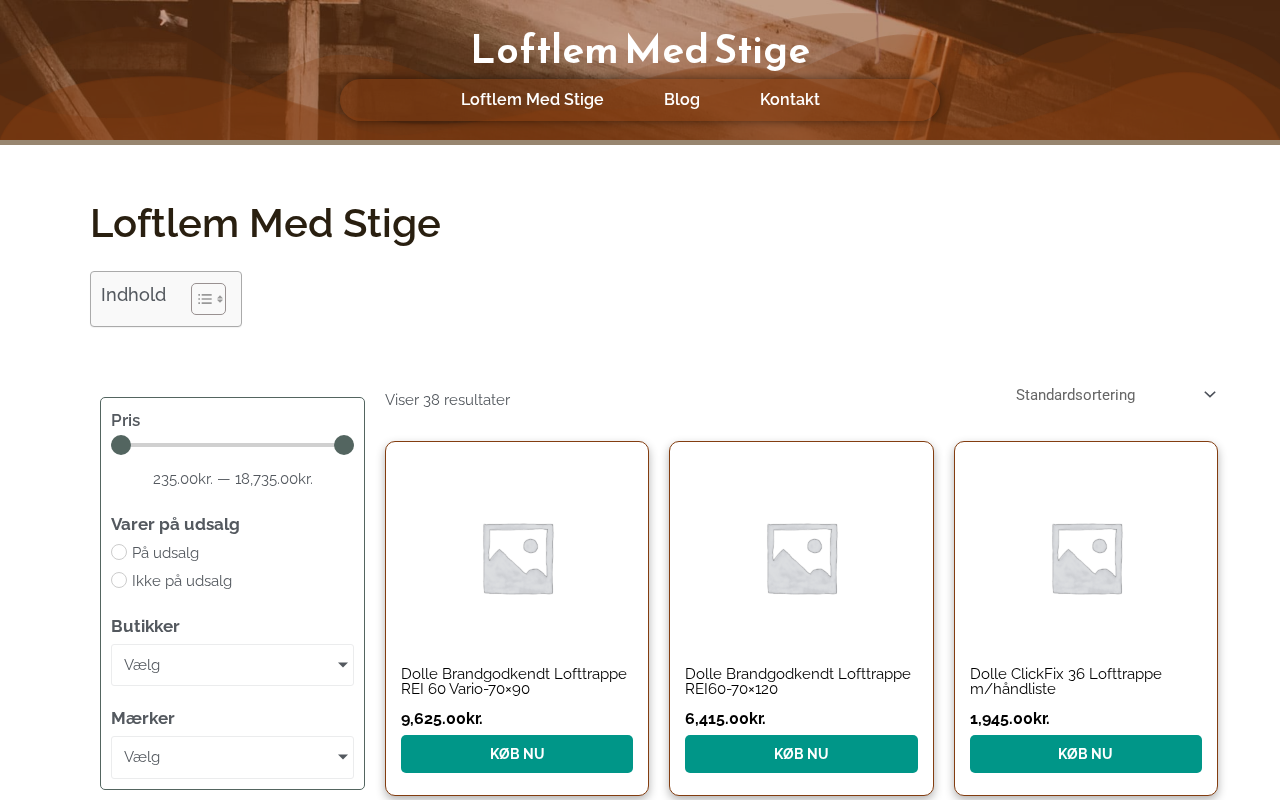
Task: Expand the Standardsortering sort dropdown
Action: (1116, 395)
